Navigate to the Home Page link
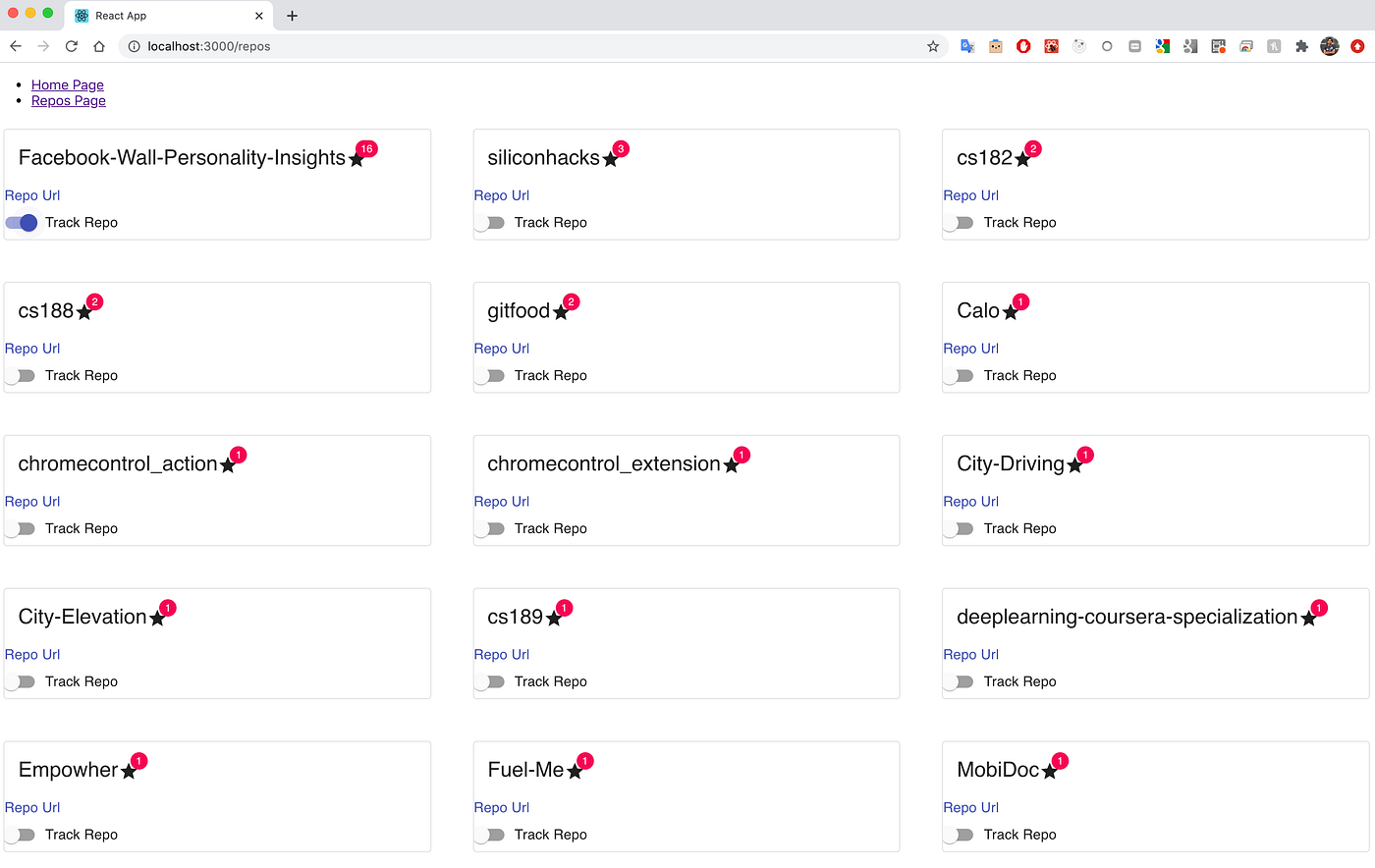 (x=67, y=84)
